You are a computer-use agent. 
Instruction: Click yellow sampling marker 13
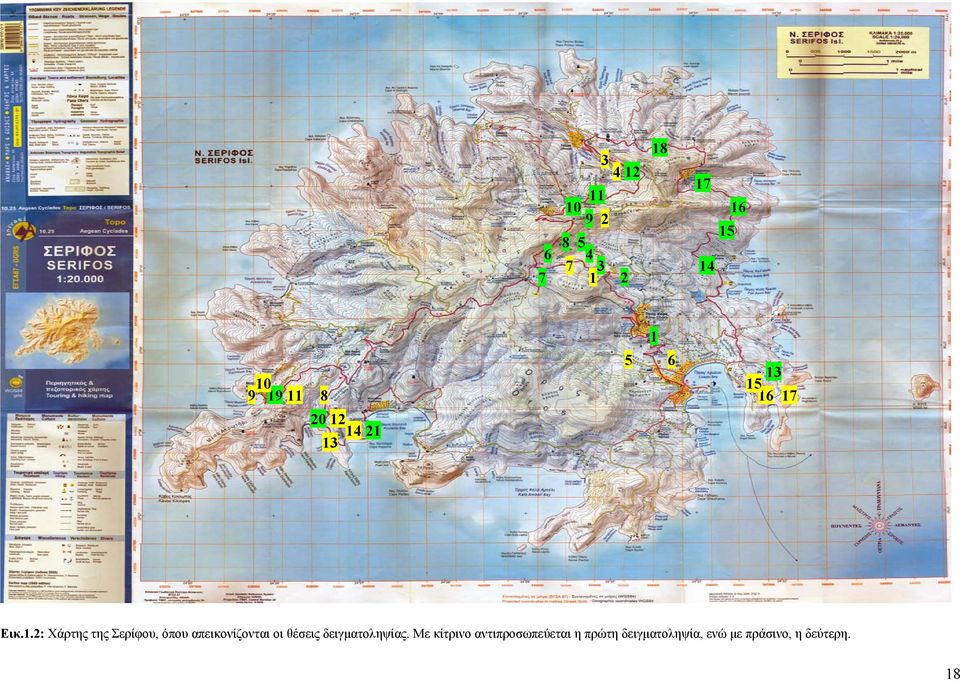(330, 442)
